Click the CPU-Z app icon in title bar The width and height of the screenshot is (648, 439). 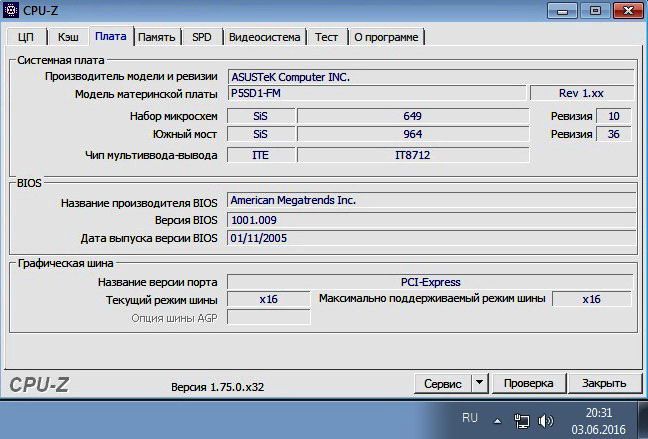10,10
